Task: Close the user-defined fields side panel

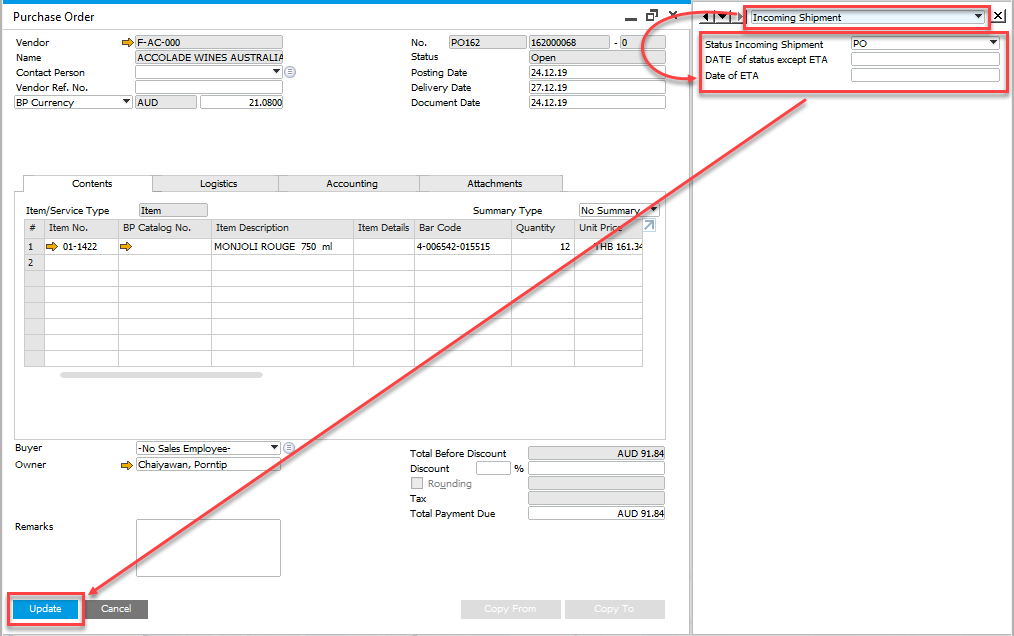Action: point(999,16)
